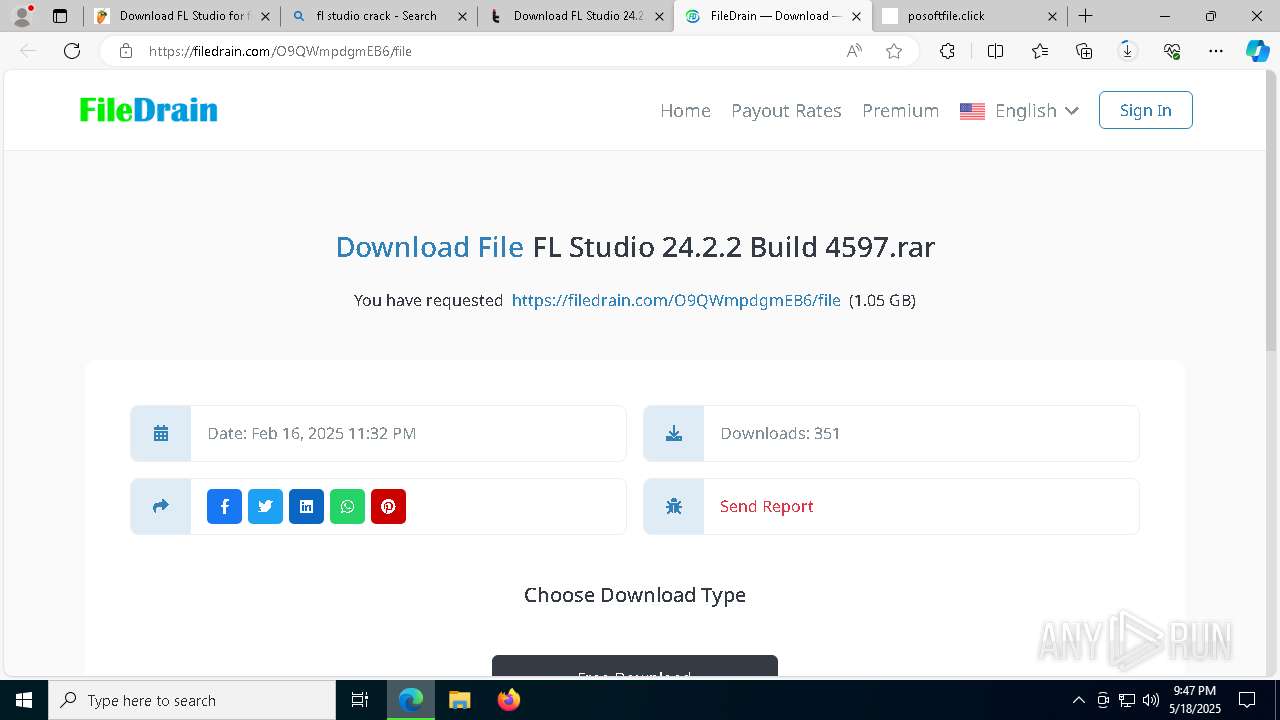1280x720 pixels.
Task: Click the Send Report link
Action: (766, 506)
